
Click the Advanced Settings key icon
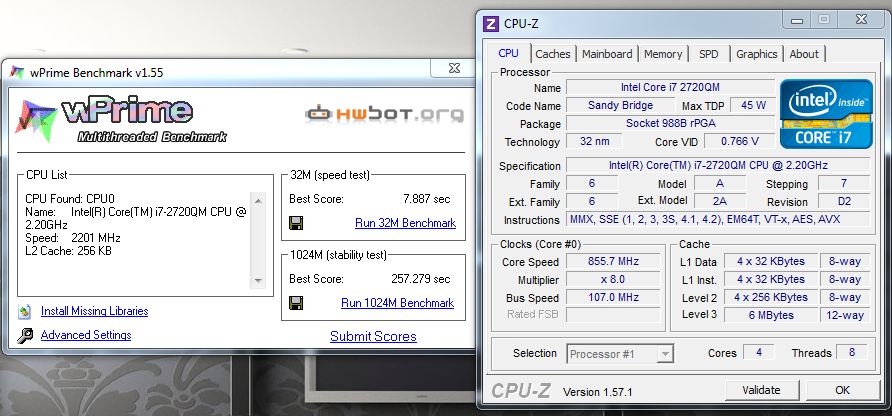[x=24, y=335]
